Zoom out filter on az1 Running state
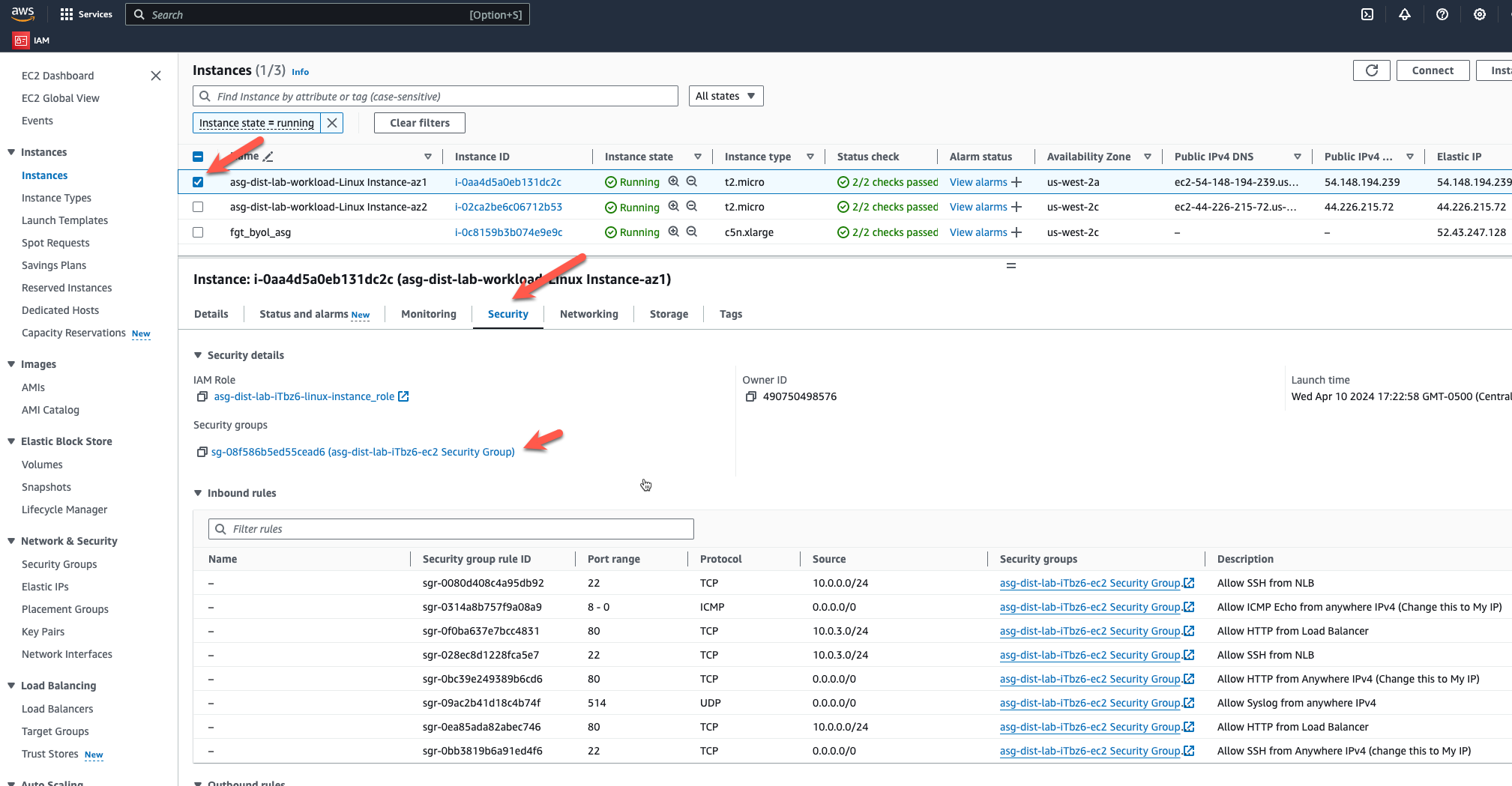Image resolution: width=1512 pixels, height=786 pixels. click(x=692, y=181)
